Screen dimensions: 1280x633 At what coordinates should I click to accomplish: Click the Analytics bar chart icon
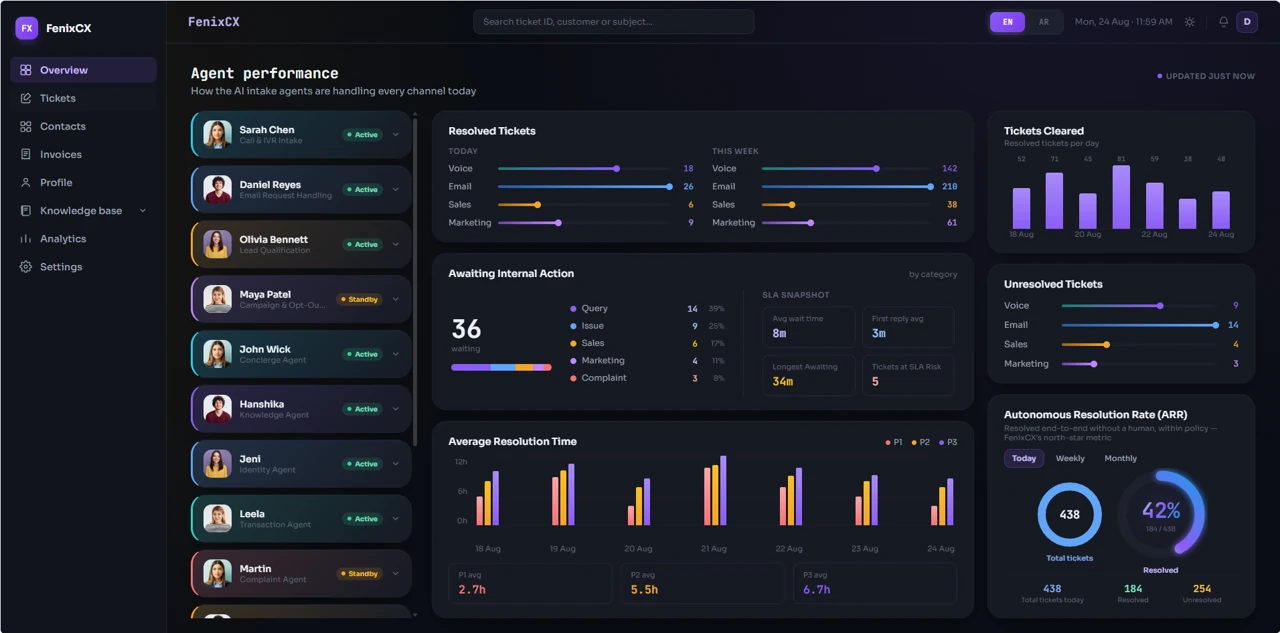pyautogui.click(x=26, y=238)
